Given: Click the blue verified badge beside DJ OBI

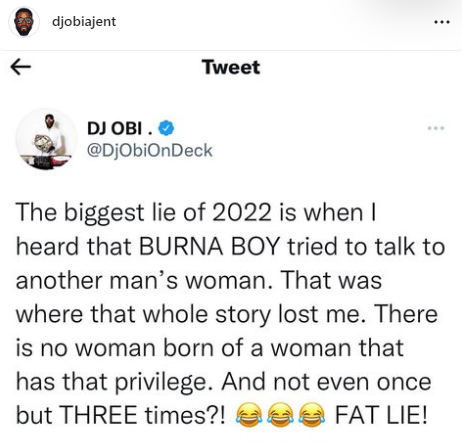Looking at the screenshot, I should [166, 128].
